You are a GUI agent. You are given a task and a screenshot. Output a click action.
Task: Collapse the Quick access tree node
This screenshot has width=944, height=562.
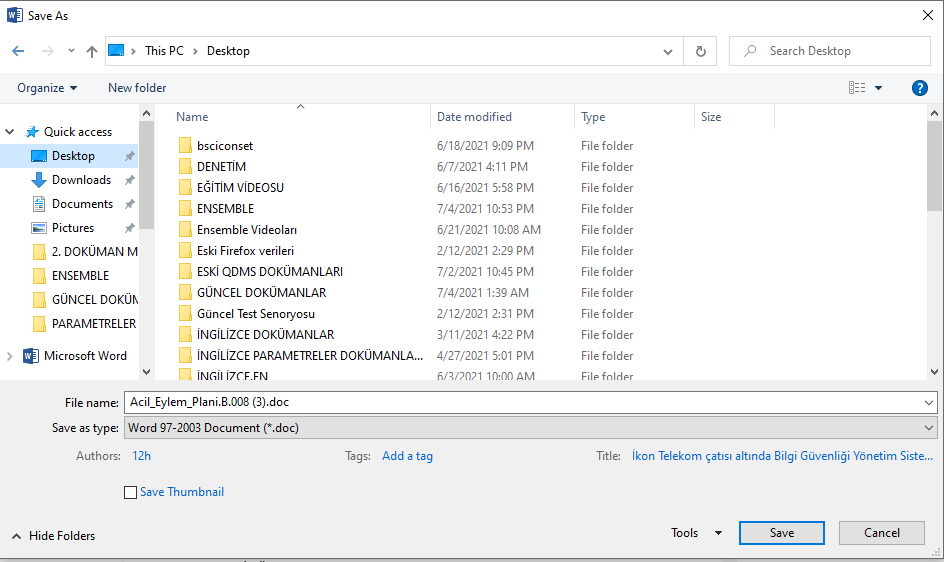pos(11,132)
